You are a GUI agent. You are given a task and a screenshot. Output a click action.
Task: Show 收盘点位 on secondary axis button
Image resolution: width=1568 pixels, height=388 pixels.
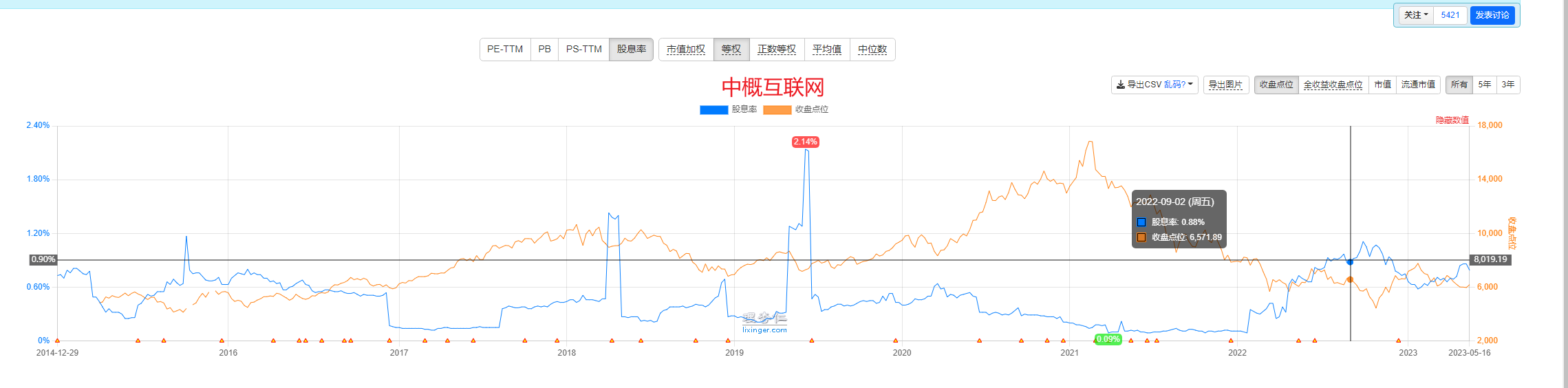pyautogui.click(x=1276, y=85)
